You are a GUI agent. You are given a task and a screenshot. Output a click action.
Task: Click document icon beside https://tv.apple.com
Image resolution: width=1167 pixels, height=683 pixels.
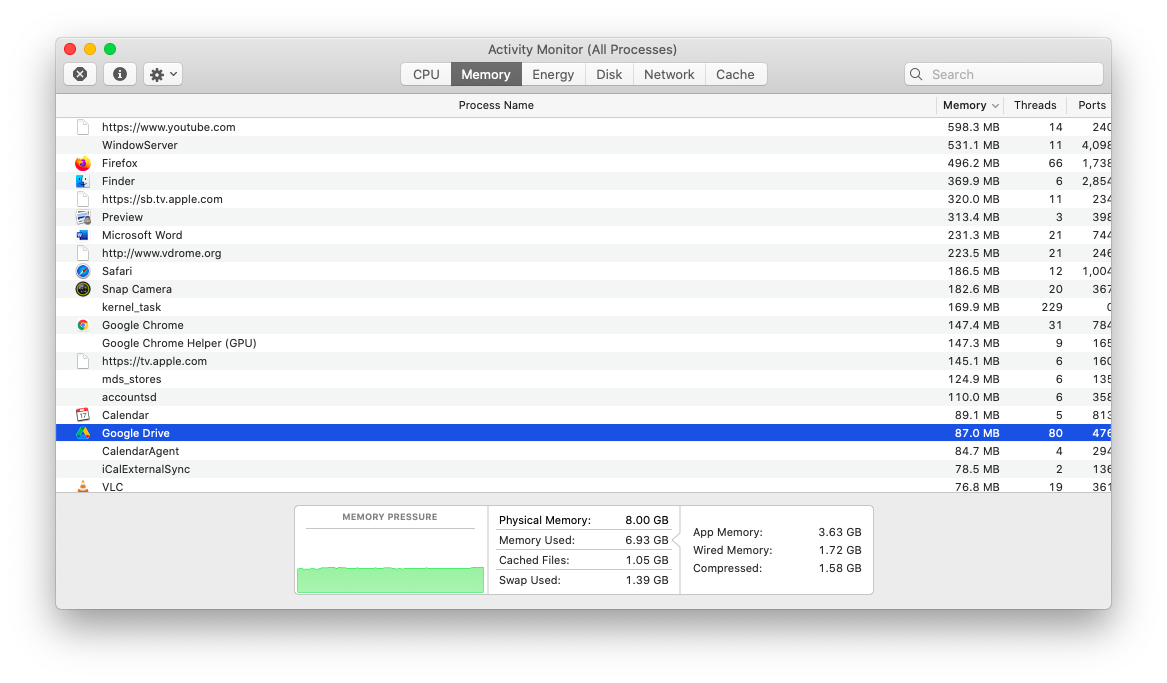tap(83, 362)
